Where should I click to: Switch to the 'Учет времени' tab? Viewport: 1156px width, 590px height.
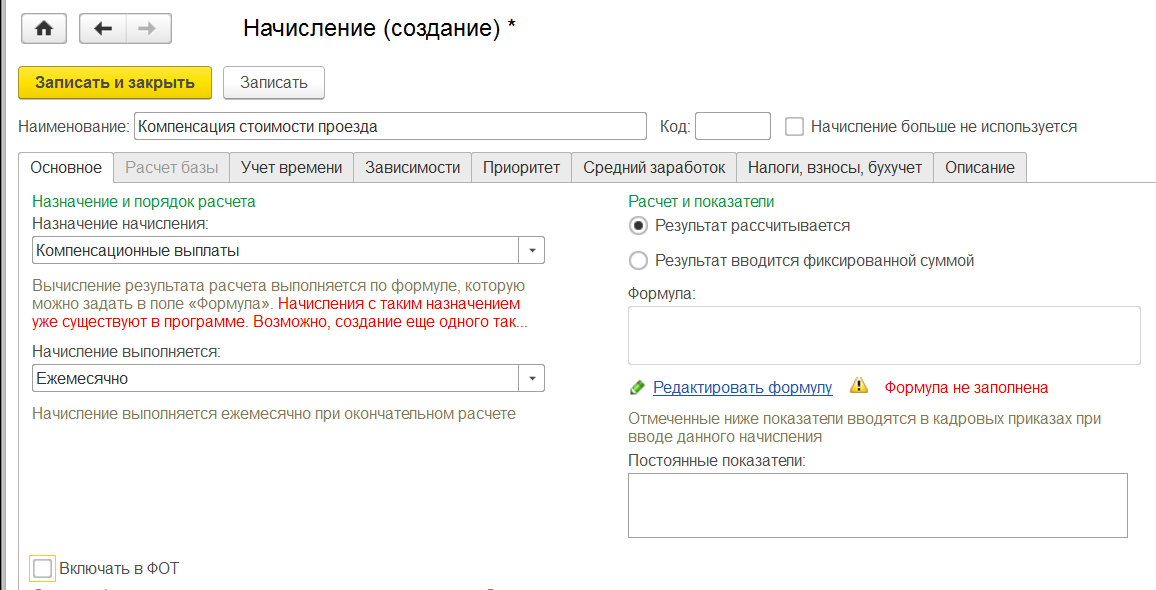pos(292,168)
